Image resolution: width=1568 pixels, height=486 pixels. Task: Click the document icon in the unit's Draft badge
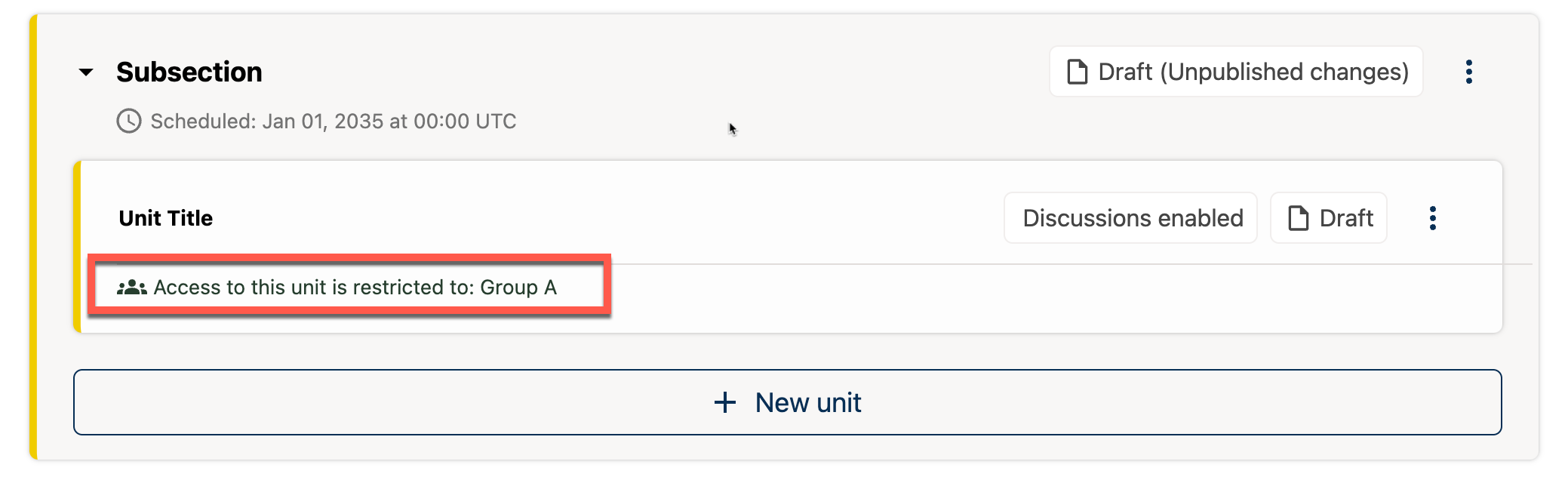pyautogui.click(x=1298, y=218)
